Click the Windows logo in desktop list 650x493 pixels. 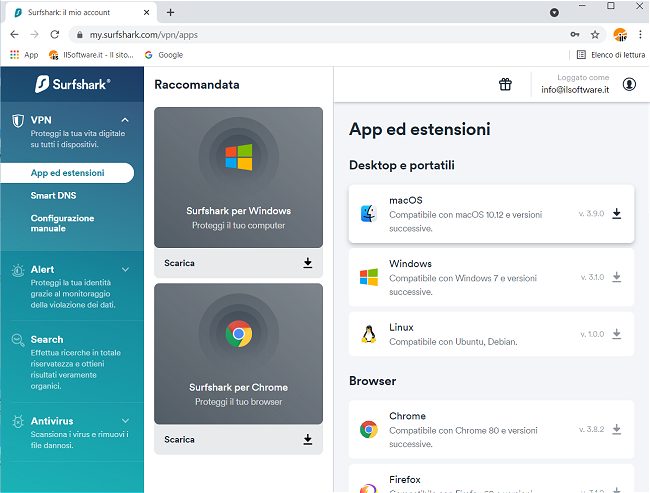[x=369, y=277]
